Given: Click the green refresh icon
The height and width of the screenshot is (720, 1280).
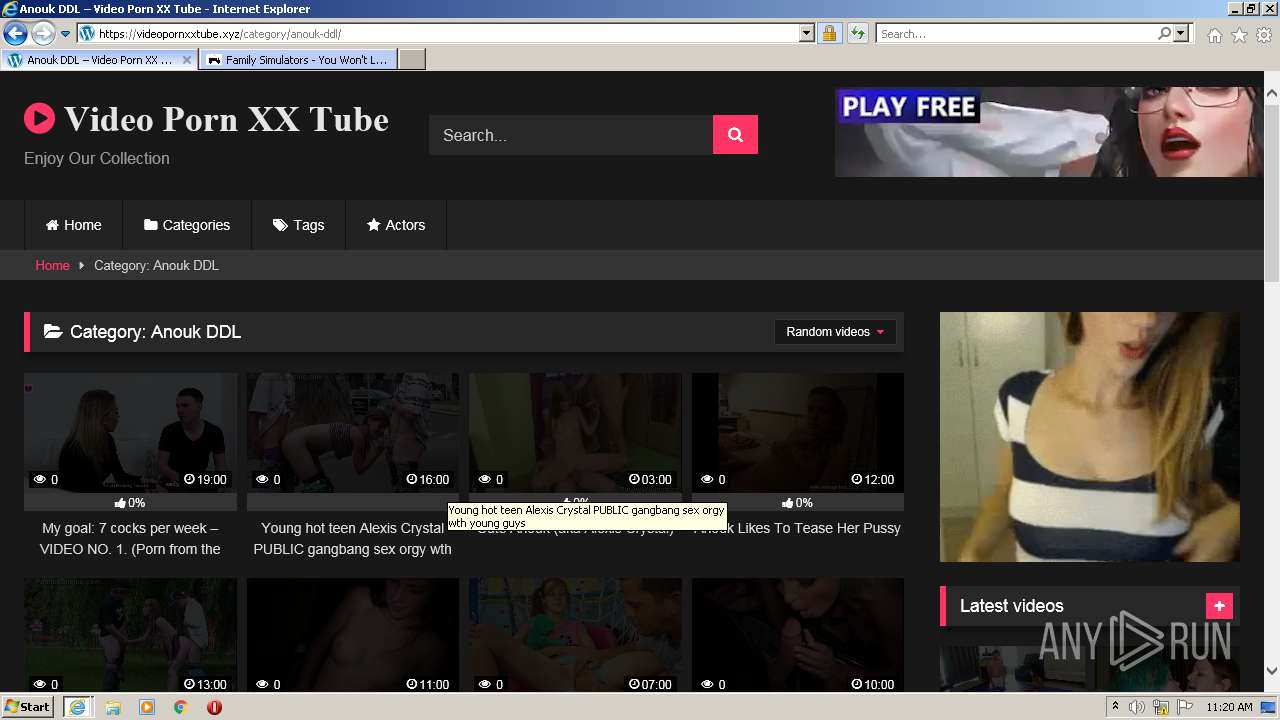Looking at the screenshot, I should (x=857, y=33).
